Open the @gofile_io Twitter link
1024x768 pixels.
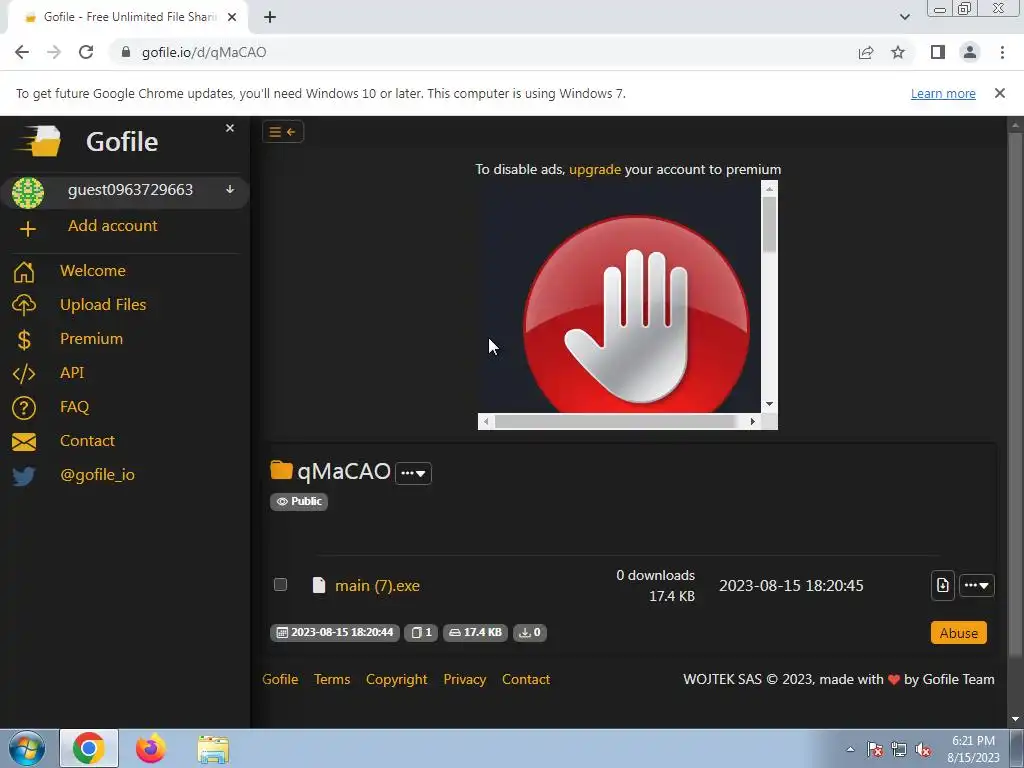coord(97,475)
